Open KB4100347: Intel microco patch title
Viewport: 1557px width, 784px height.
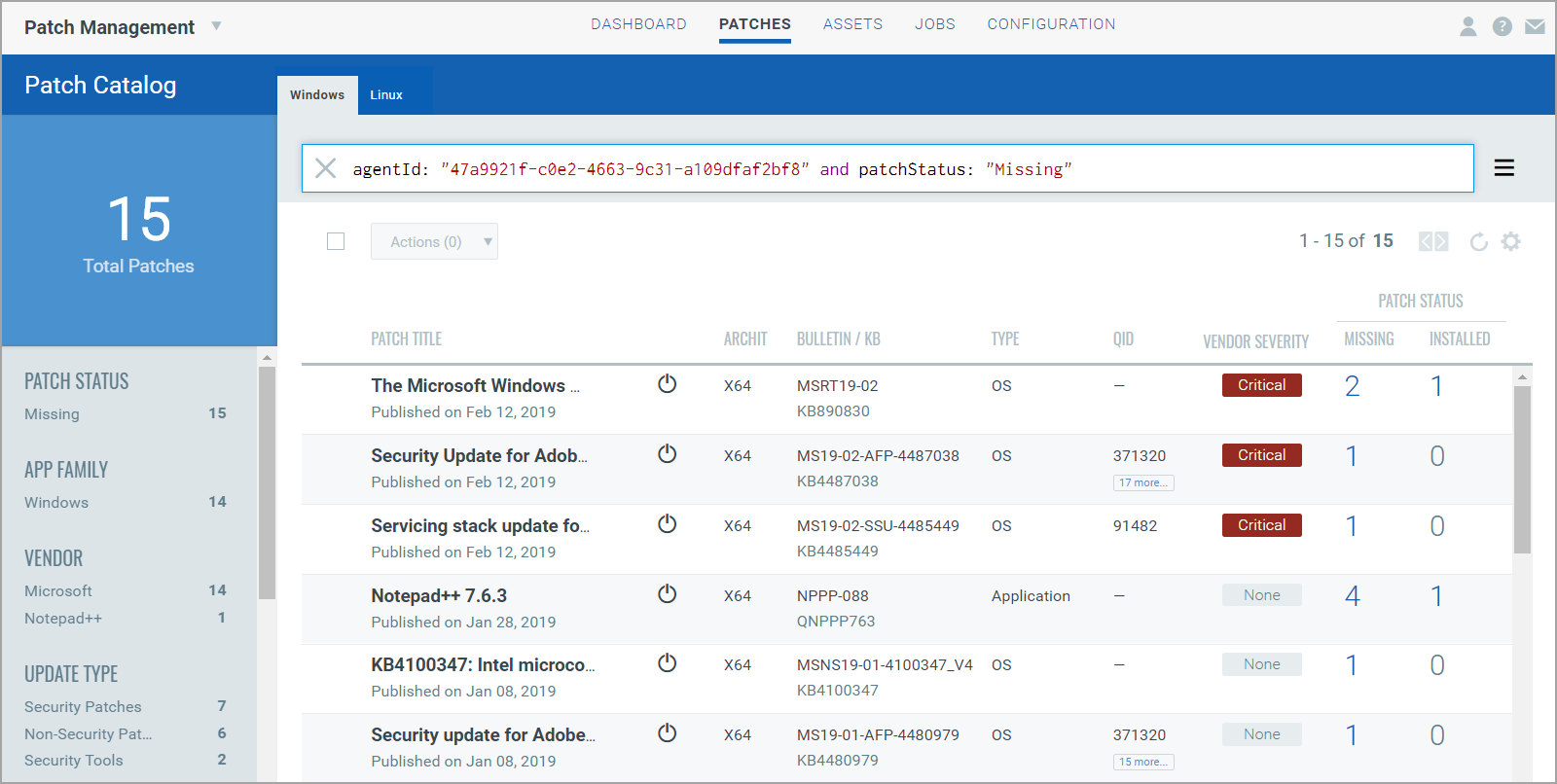pyautogui.click(x=483, y=665)
